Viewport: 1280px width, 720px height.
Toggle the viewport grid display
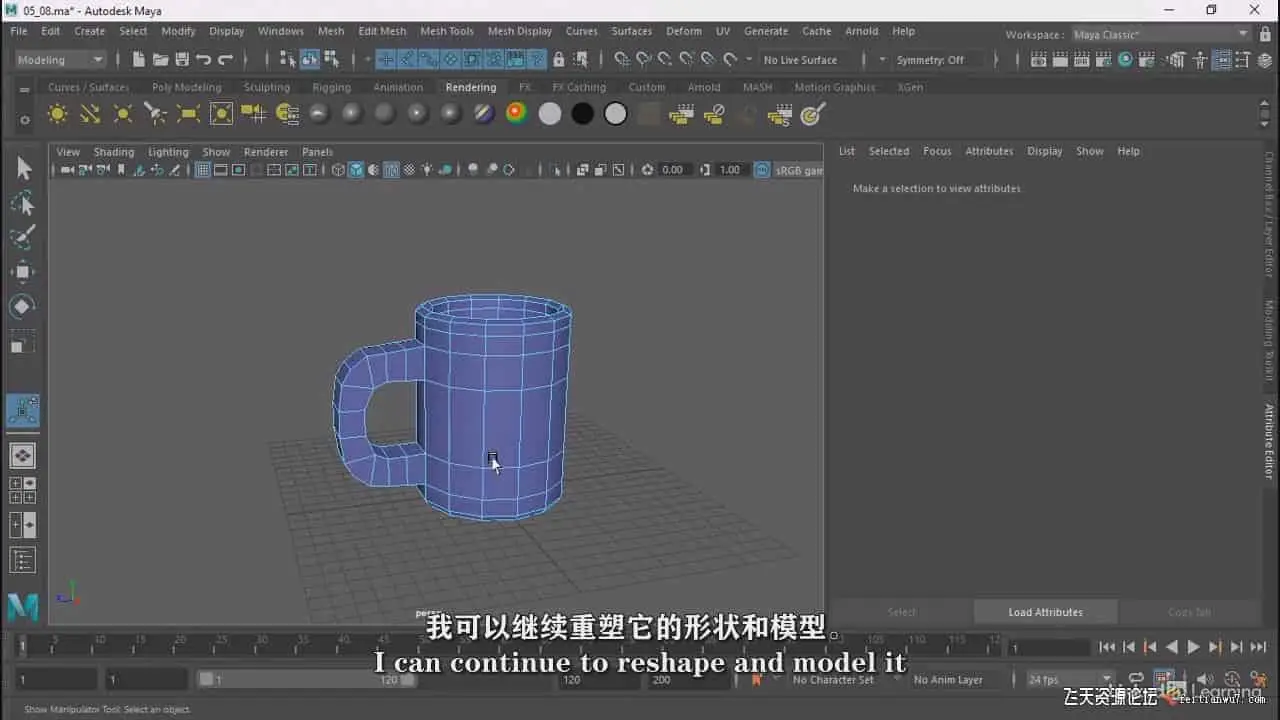(202, 170)
